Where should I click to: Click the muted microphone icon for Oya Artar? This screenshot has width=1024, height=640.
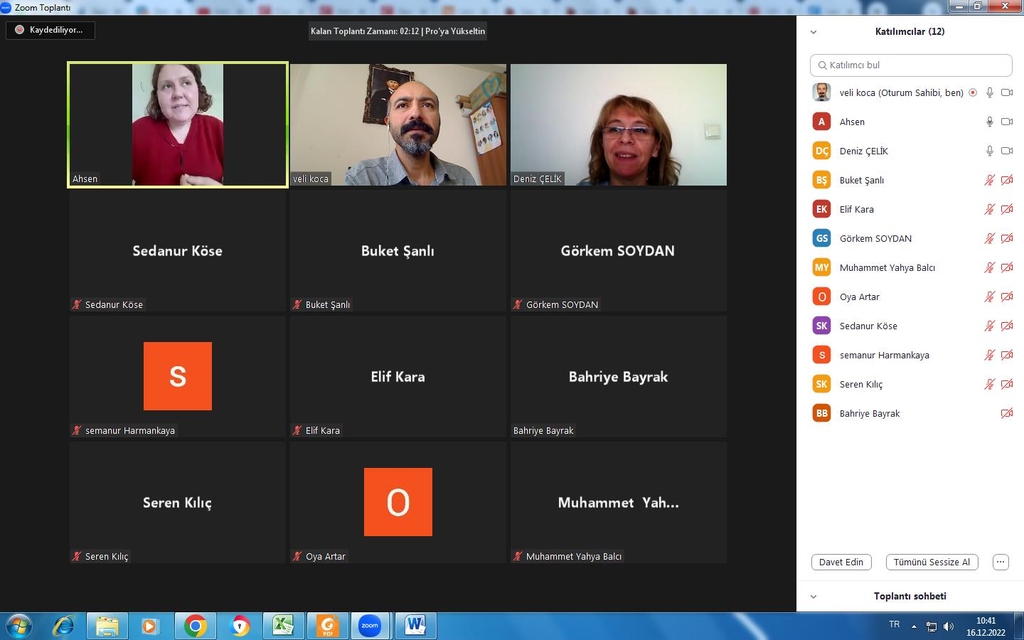click(x=990, y=297)
